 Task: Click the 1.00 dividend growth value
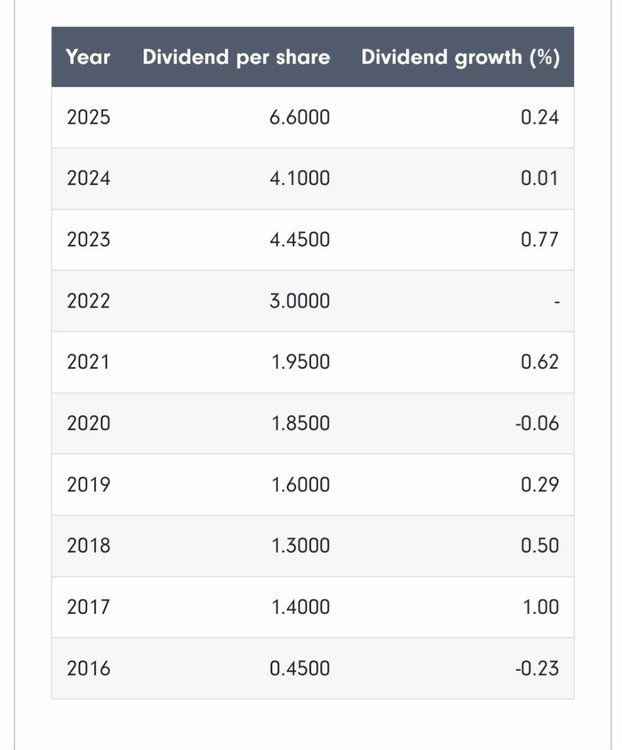click(x=539, y=606)
